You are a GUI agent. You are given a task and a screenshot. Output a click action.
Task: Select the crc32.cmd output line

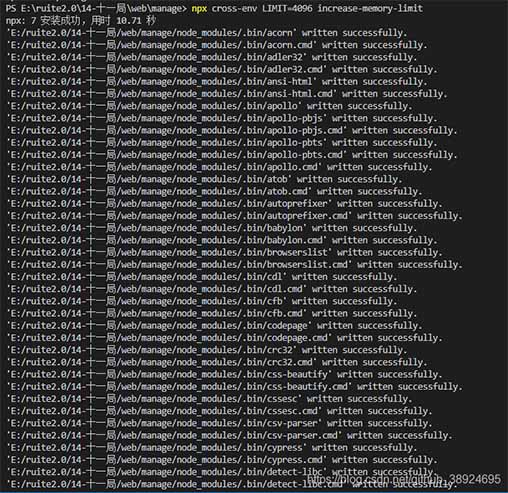coord(217,362)
